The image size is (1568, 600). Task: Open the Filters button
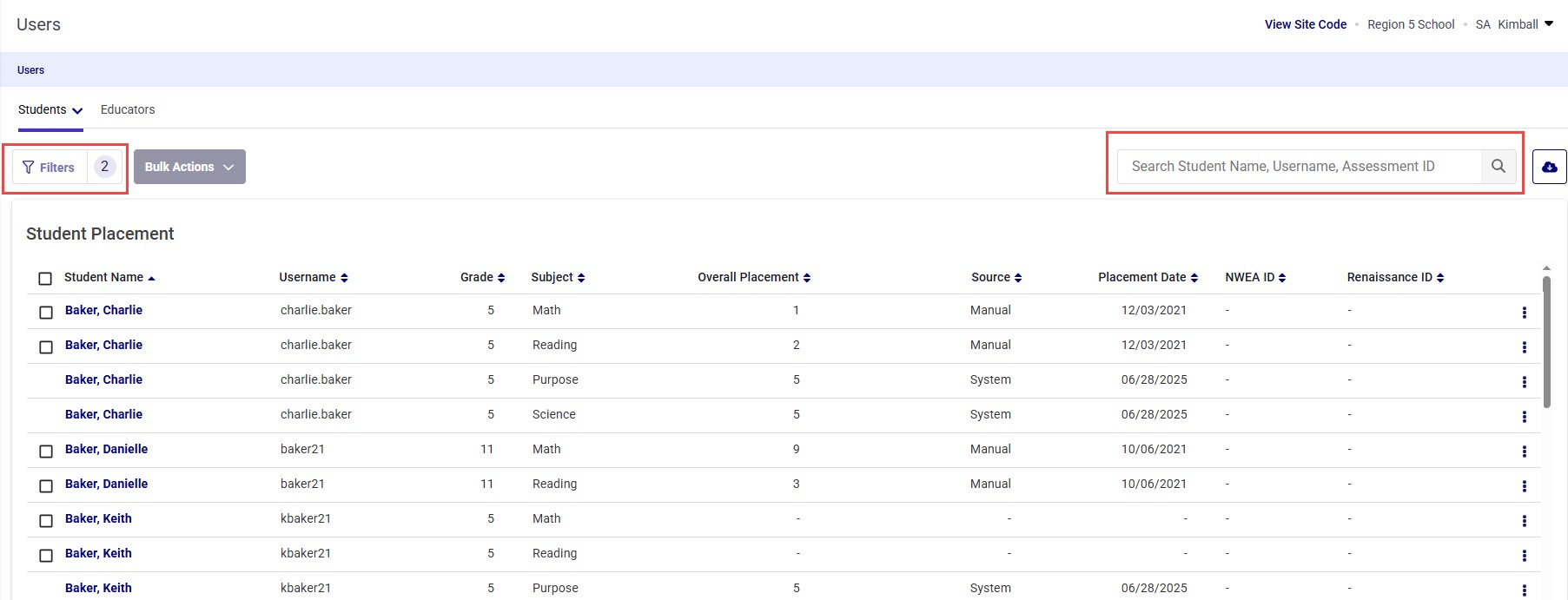50,167
